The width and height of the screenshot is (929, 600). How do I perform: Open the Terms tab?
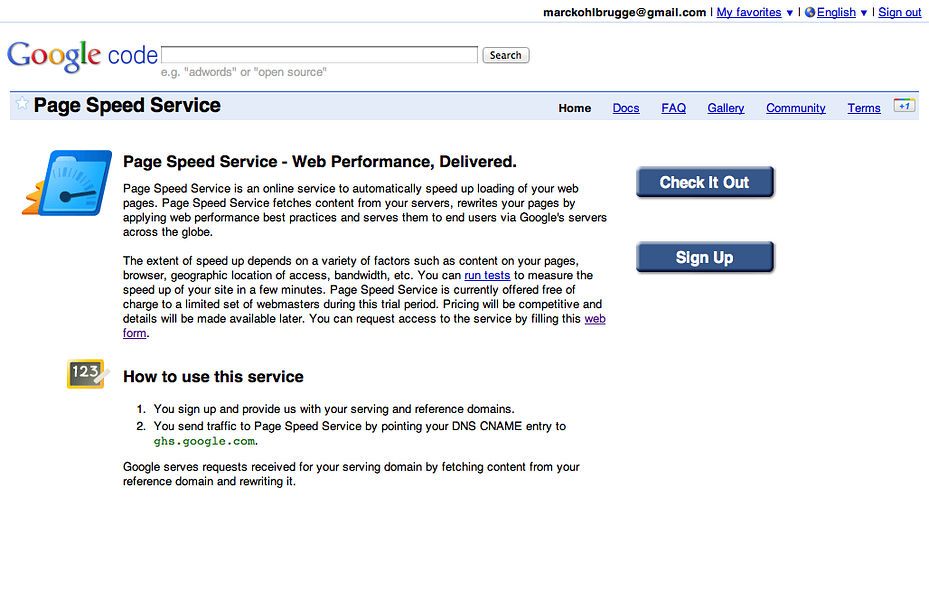(x=864, y=108)
